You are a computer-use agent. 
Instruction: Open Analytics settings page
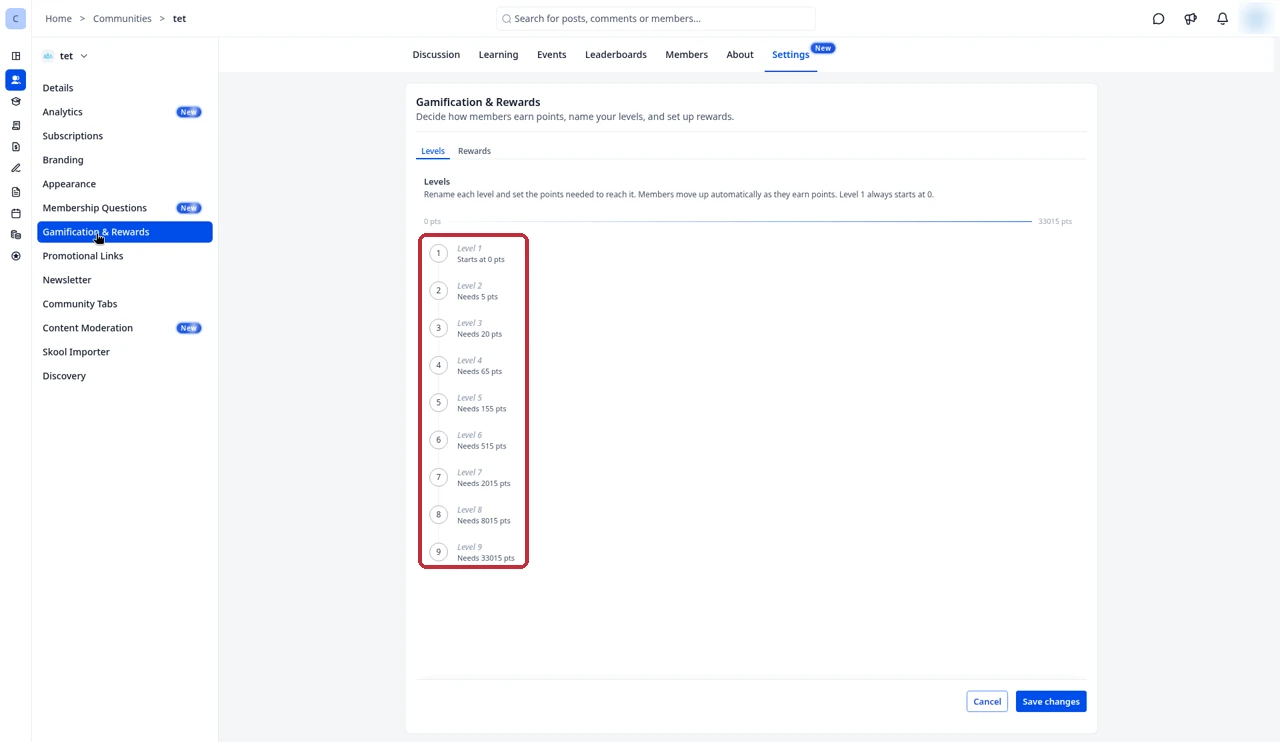click(125, 112)
